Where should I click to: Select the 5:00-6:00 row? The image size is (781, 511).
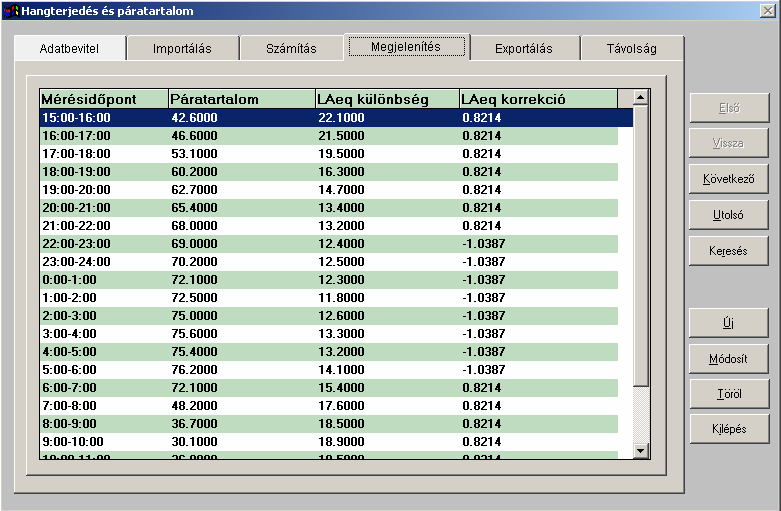point(329,370)
